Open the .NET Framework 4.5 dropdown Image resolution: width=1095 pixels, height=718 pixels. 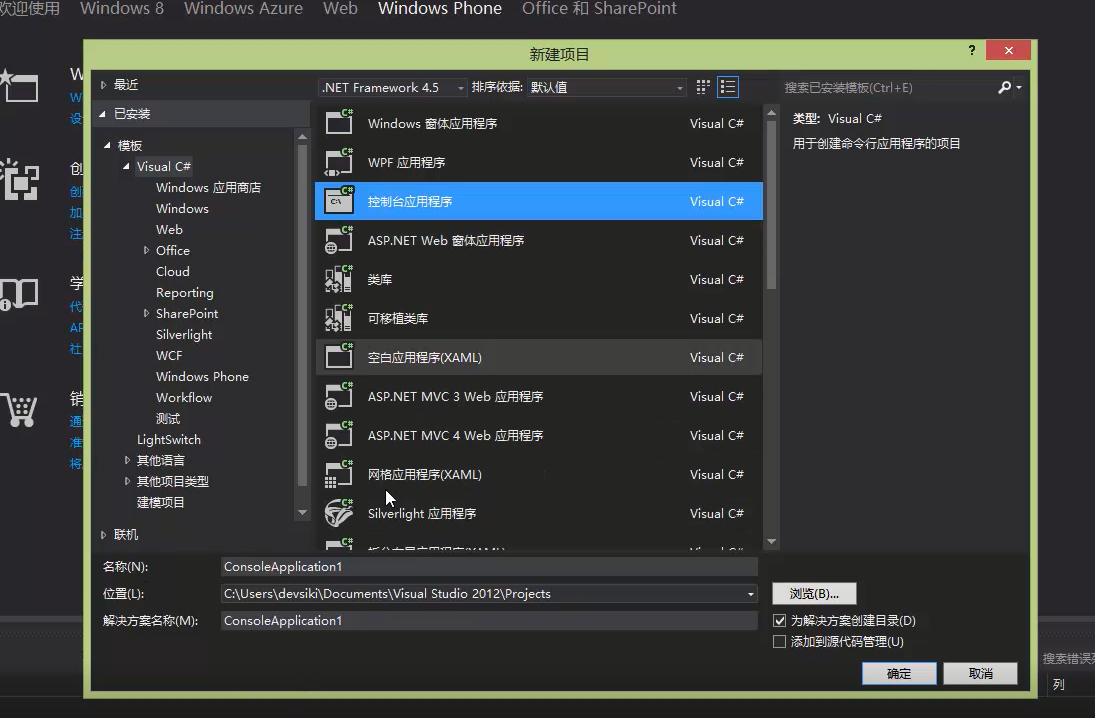[x=392, y=87]
